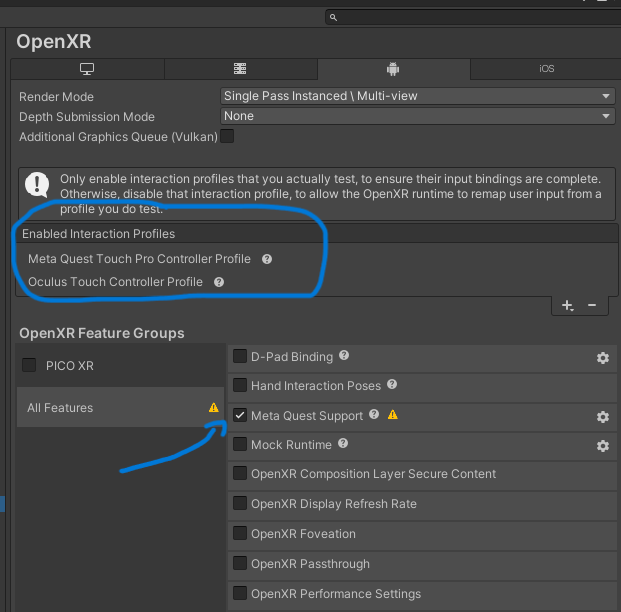Enable Hand Interaction Poses checkbox
This screenshot has height=612, width=621.
[x=240, y=385]
